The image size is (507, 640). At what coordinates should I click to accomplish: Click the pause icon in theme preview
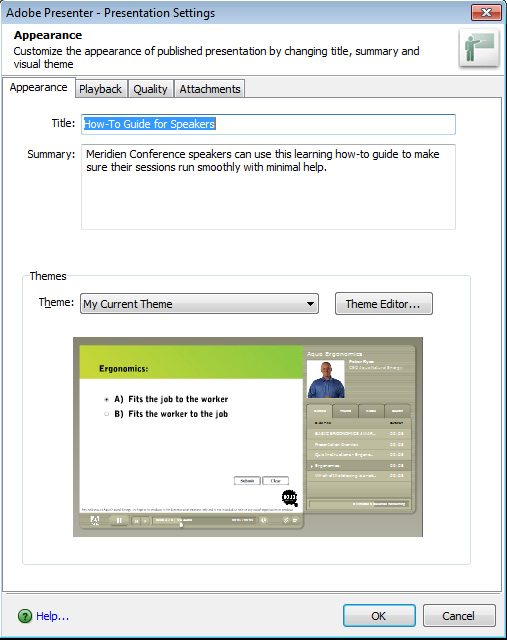(x=119, y=520)
